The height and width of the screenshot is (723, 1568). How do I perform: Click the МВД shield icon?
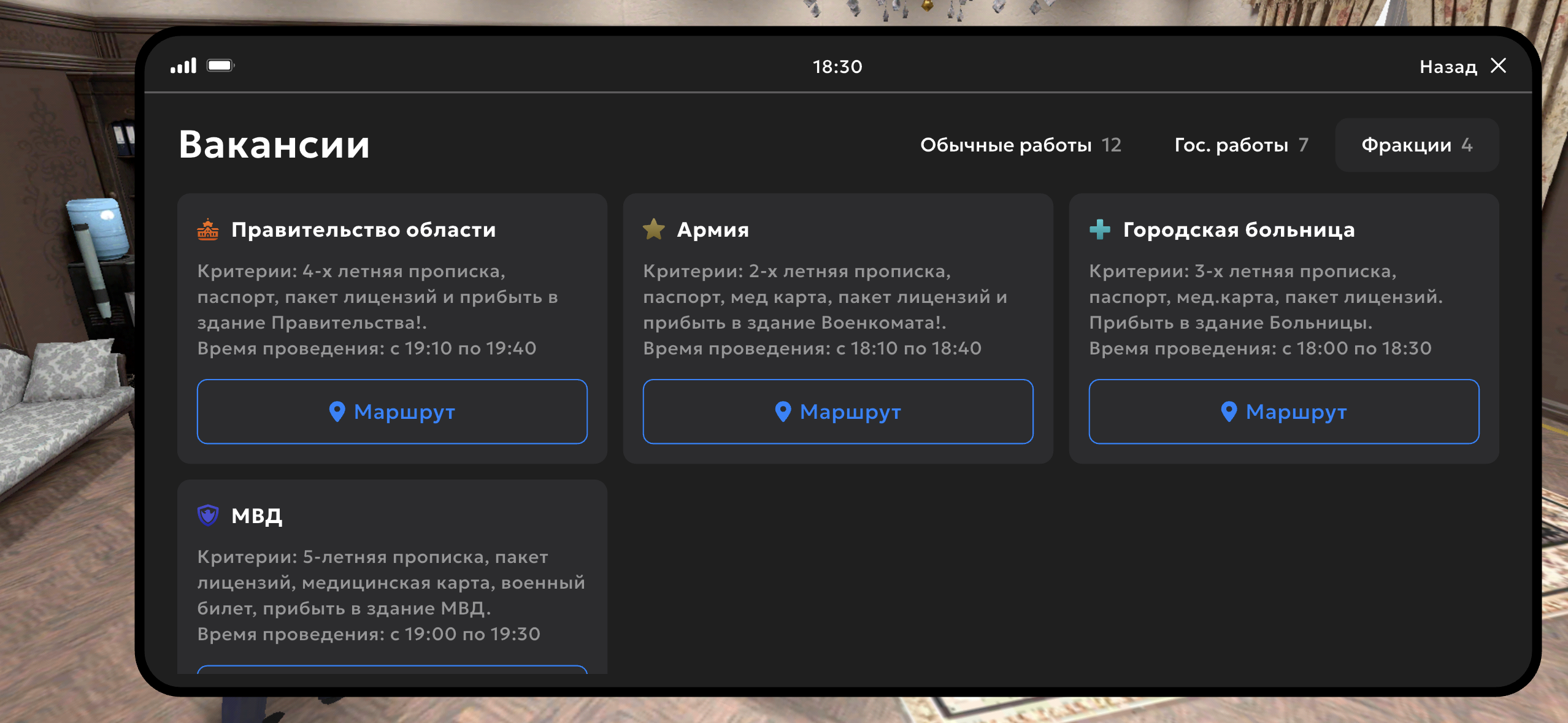pyautogui.click(x=208, y=515)
